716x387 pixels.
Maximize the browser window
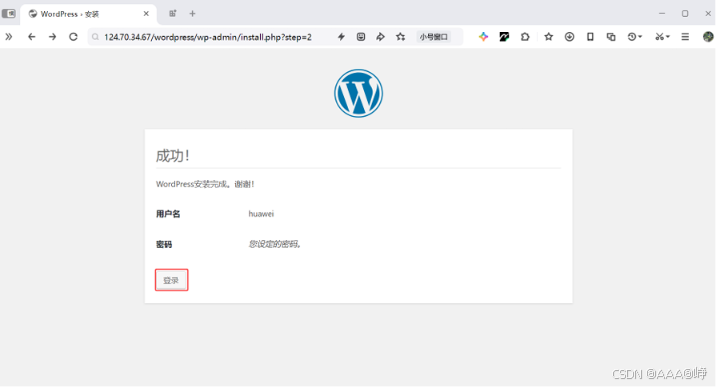pyautogui.click(x=685, y=14)
